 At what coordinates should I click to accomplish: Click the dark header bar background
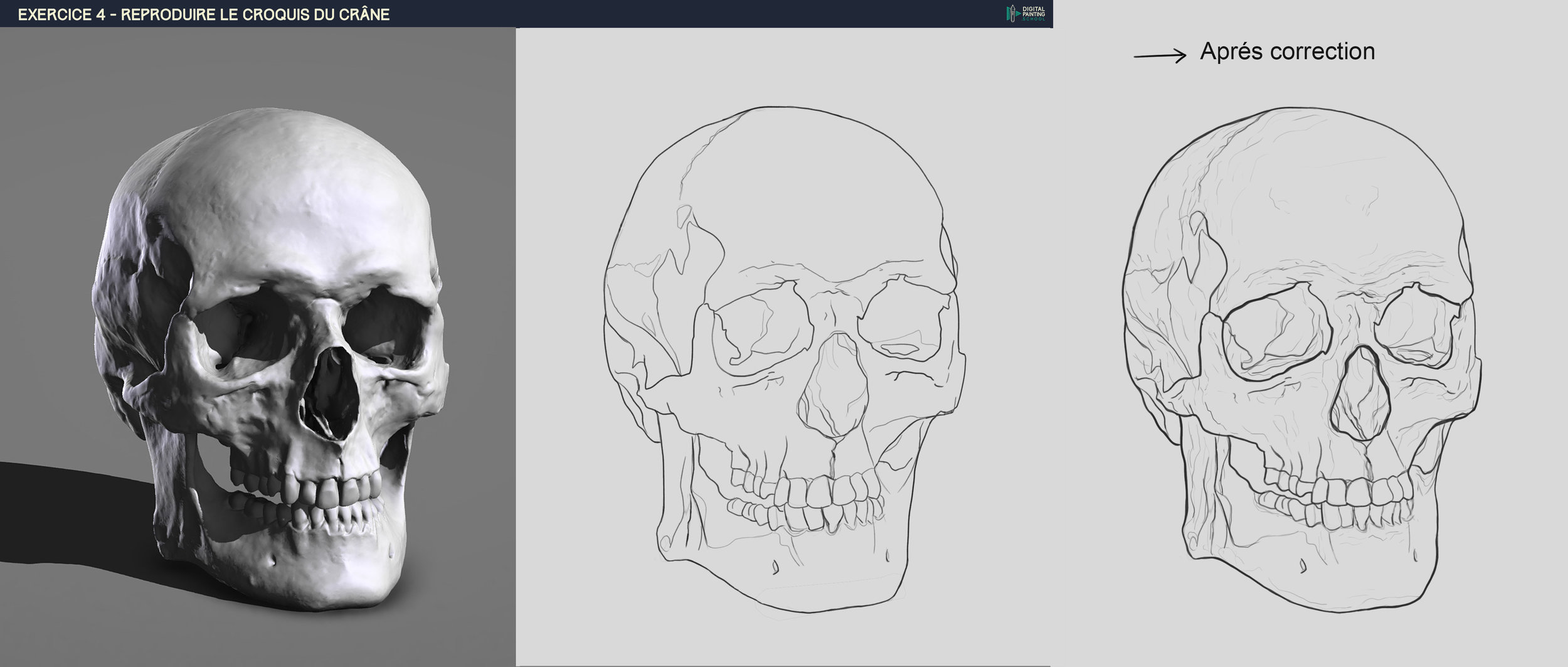[690, 13]
